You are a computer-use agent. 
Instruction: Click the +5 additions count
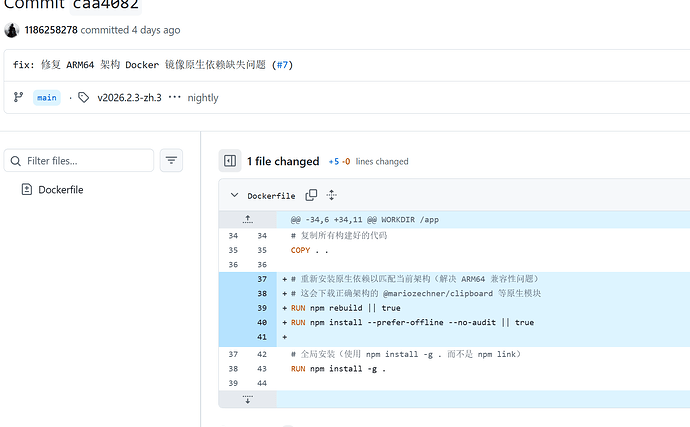click(334, 162)
